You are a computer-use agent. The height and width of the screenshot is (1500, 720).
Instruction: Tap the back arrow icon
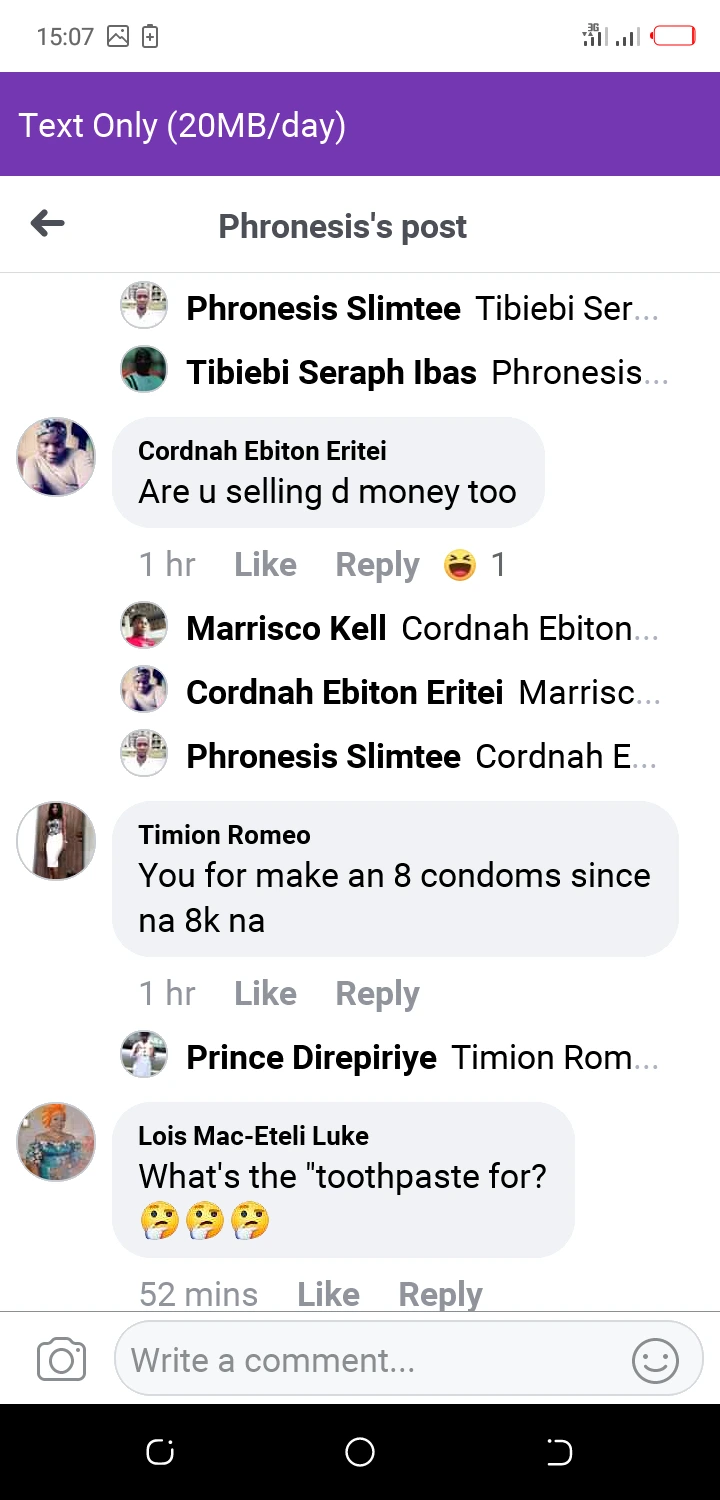click(x=48, y=224)
